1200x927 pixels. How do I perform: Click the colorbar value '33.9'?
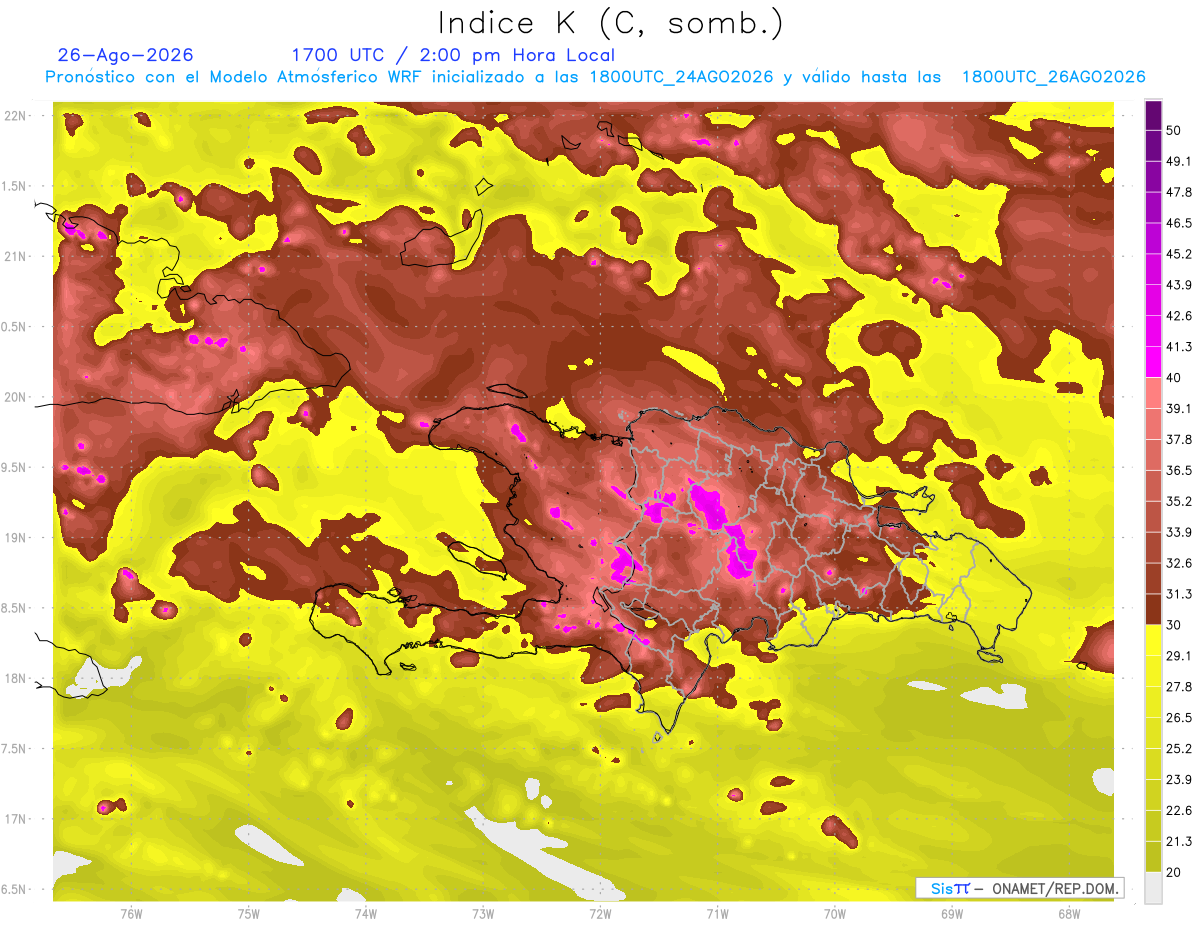coord(1179,532)
